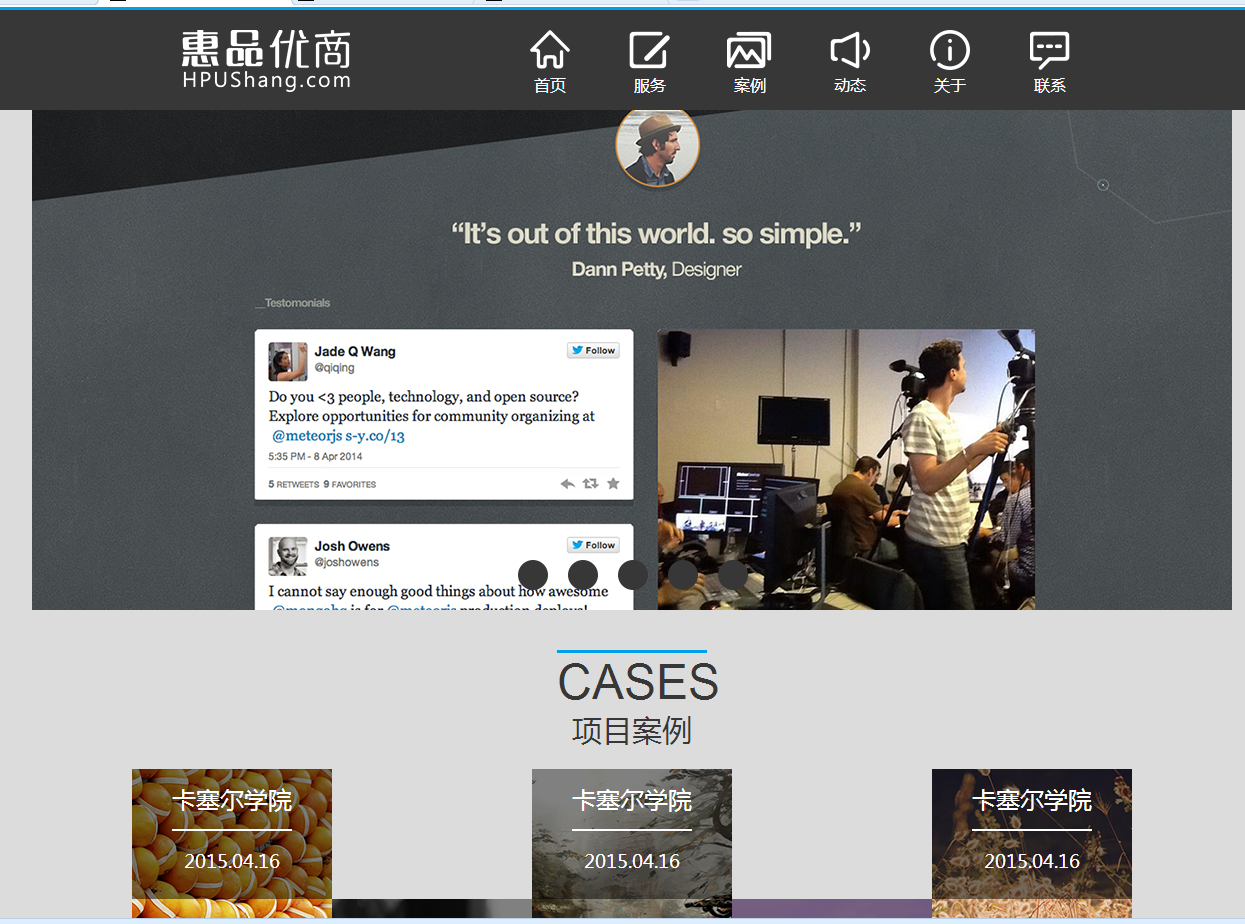
Task: Click retweet icon on Jade Q Wang's tweet
Action: tap(590, 484)
